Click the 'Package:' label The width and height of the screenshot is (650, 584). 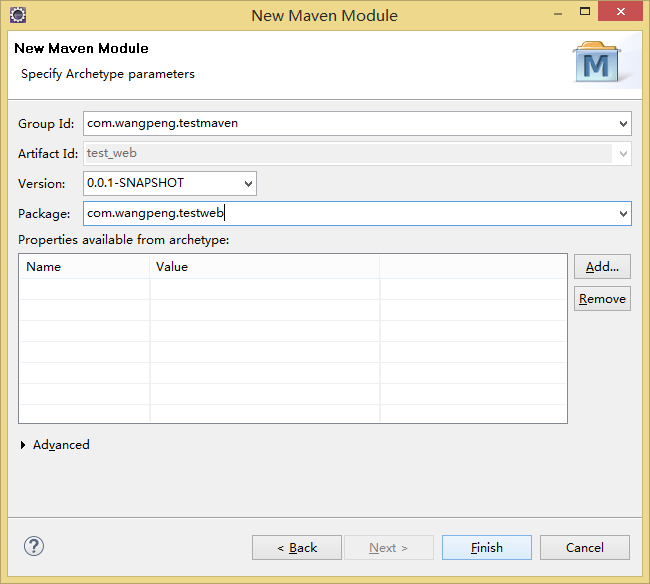44,213
